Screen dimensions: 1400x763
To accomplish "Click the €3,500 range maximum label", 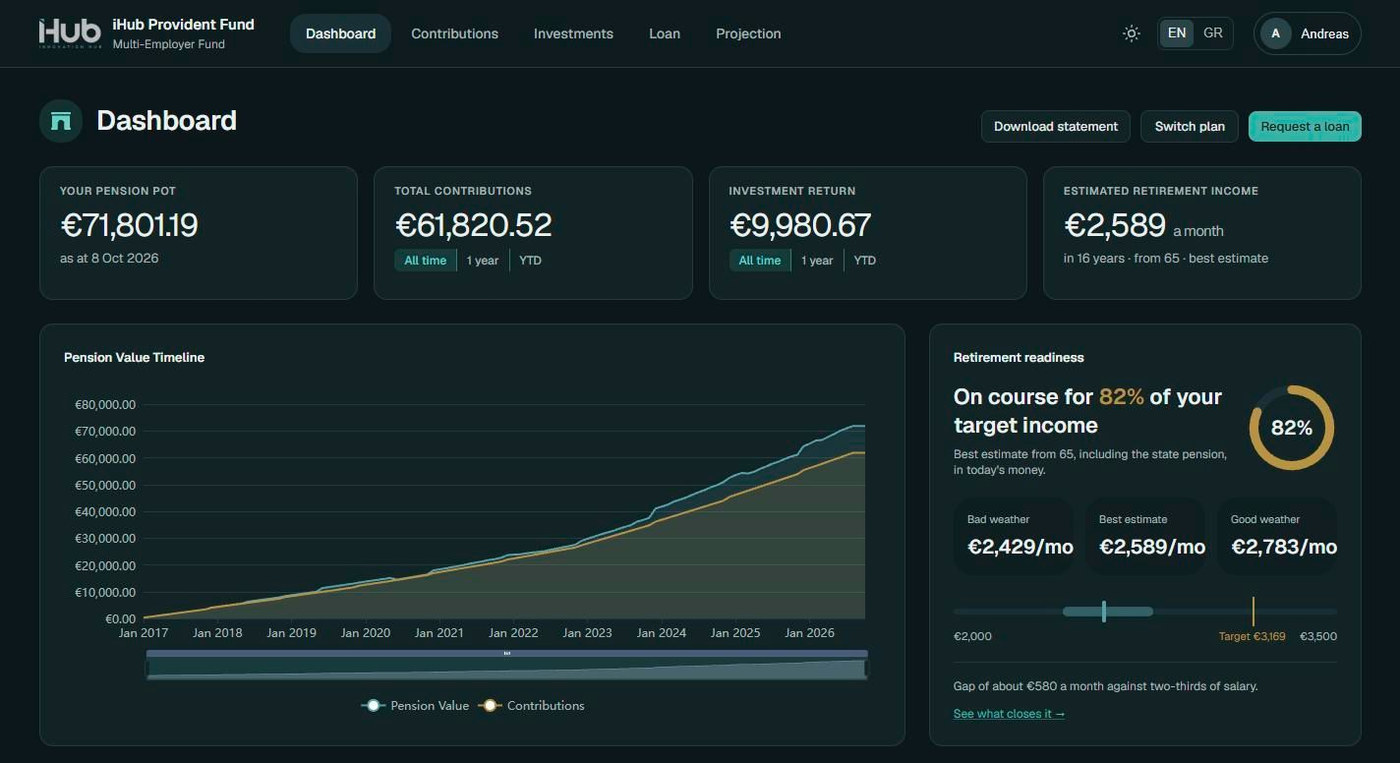I will click(x=1318, y=636).
